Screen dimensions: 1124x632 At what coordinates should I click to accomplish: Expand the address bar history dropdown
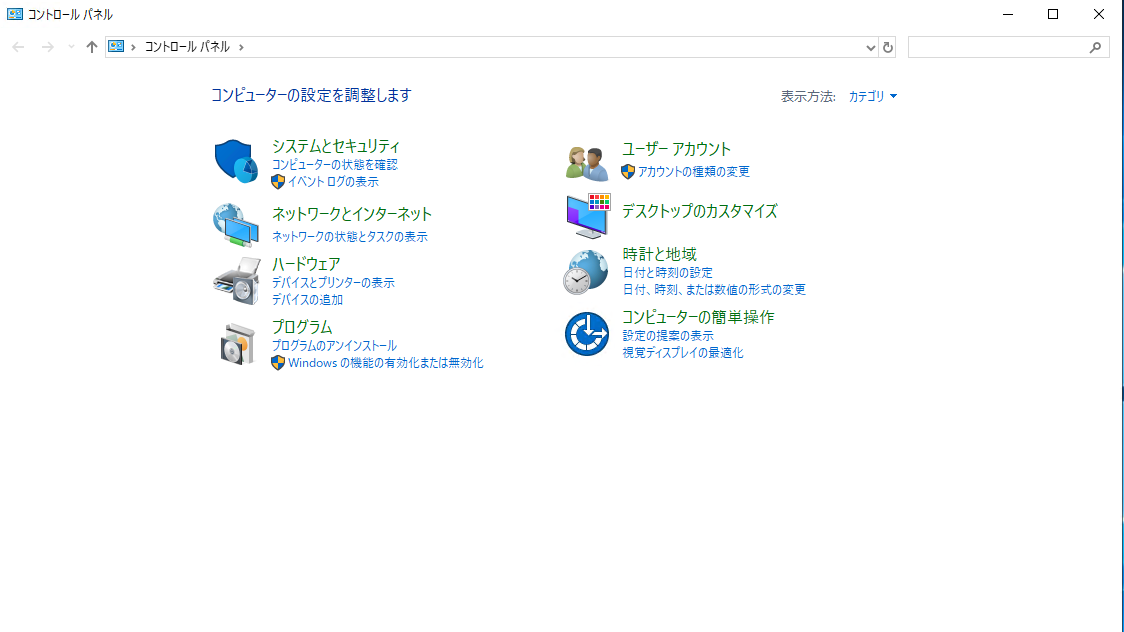coord(869,46)
